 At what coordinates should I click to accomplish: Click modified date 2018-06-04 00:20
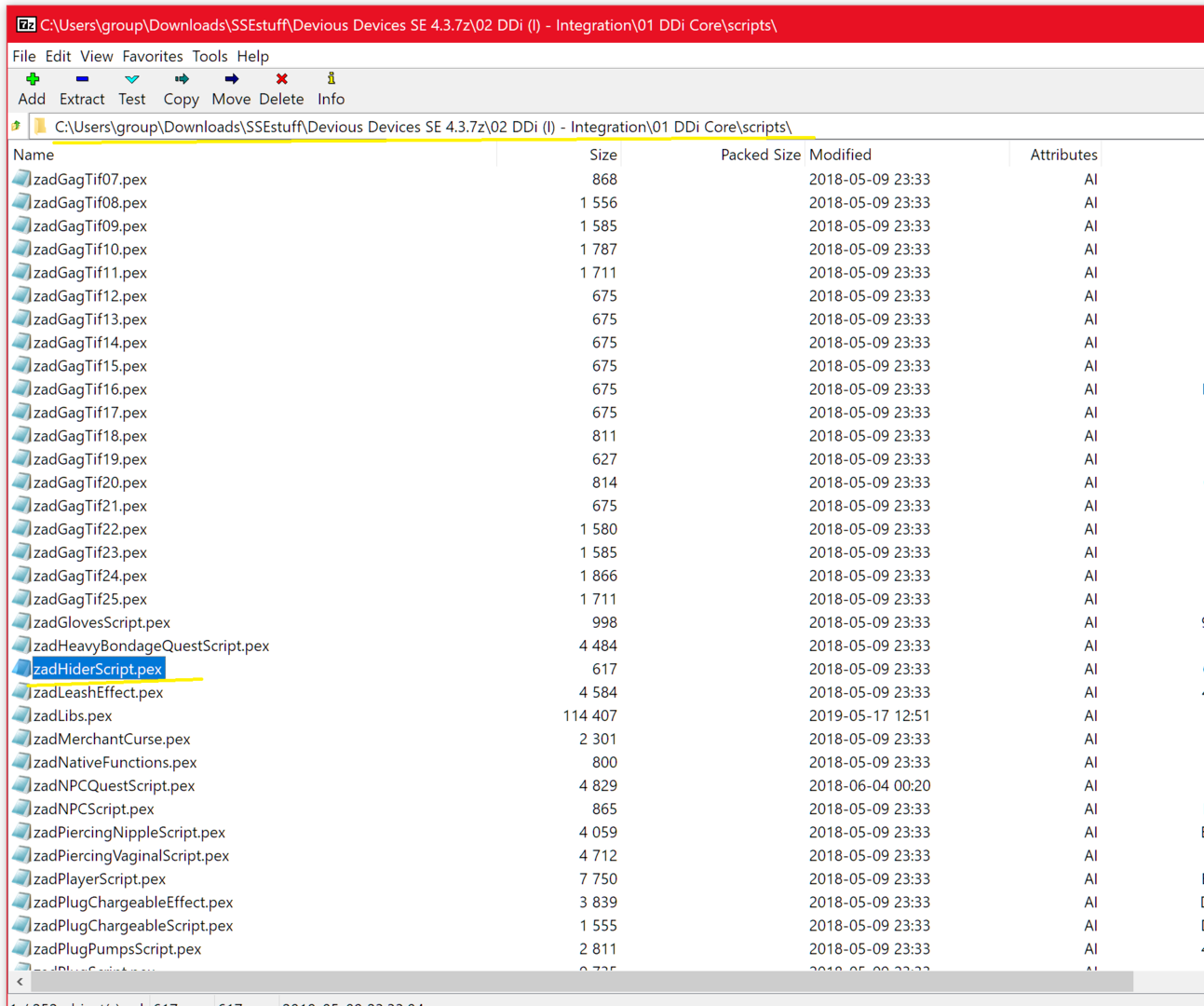tap(870, 785)
